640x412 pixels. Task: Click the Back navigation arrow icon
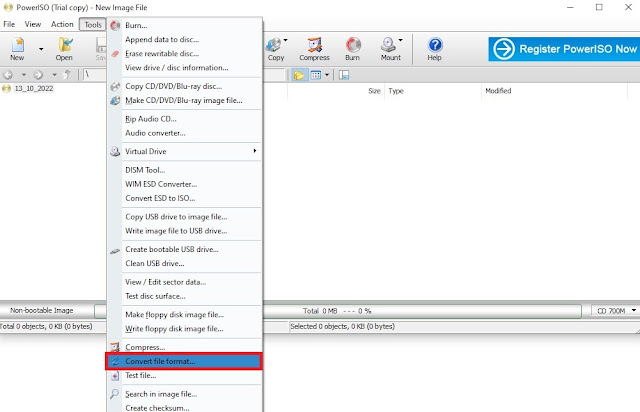click(x=8, y=75)
